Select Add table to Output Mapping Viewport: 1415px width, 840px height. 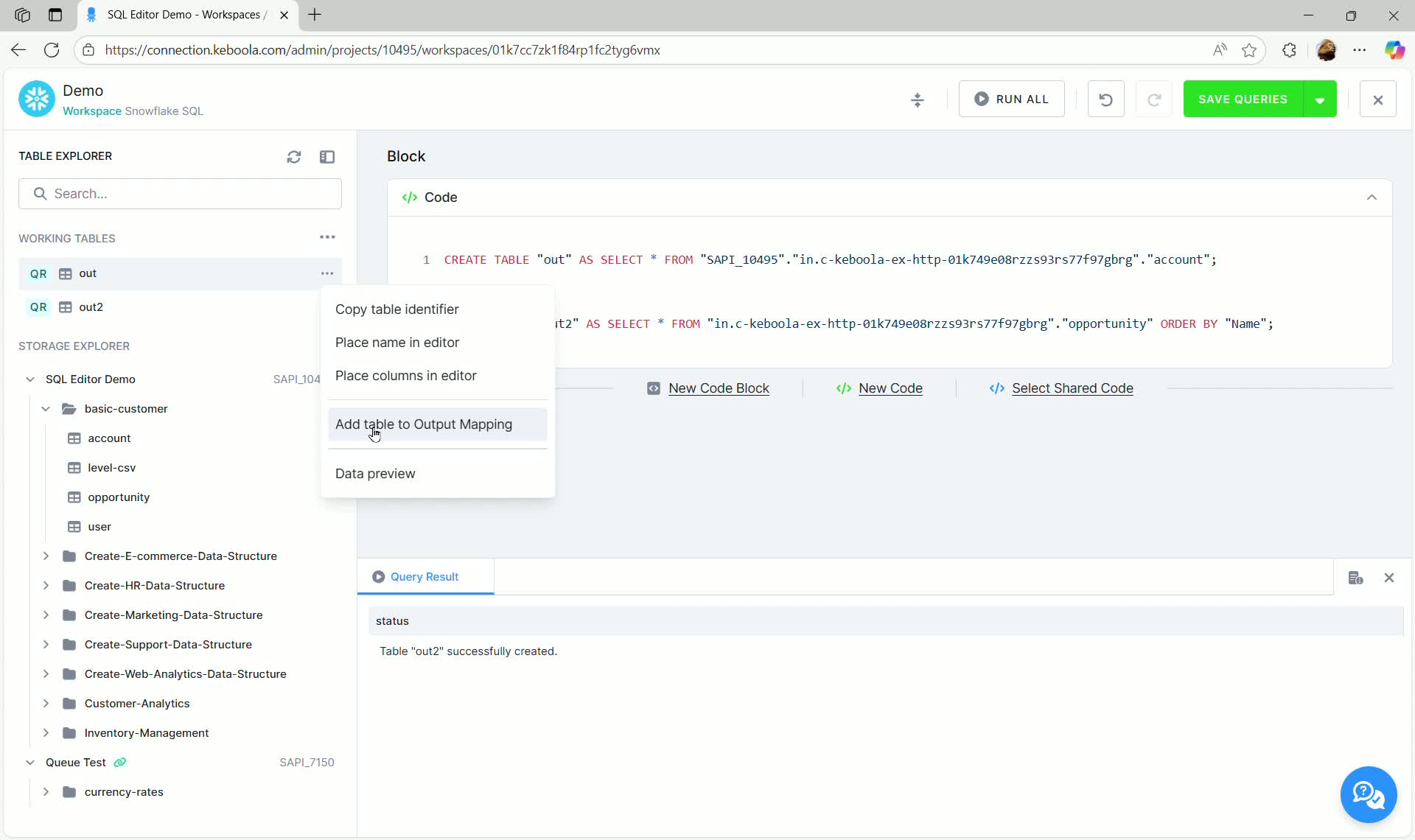pos(424,424)
